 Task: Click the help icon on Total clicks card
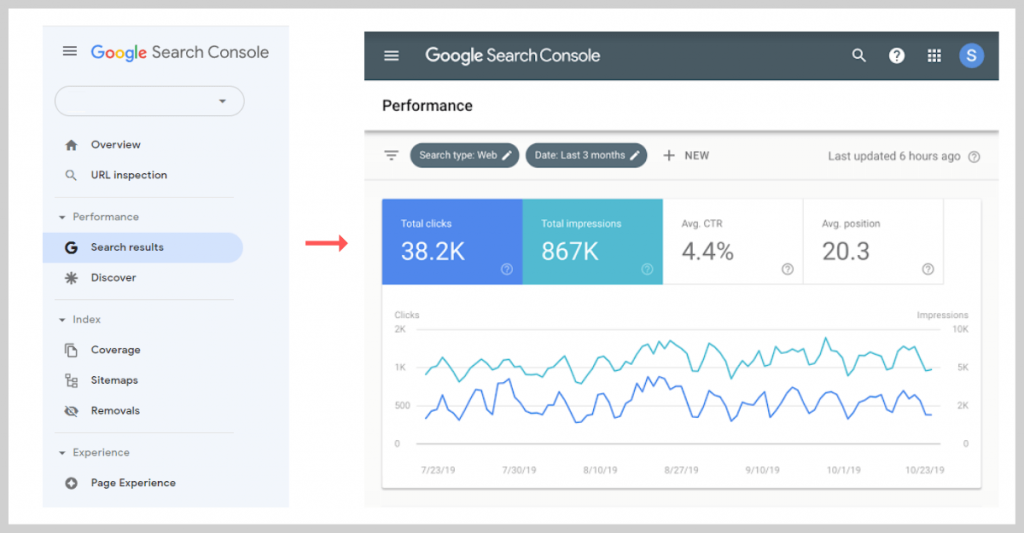coord(507,269)
